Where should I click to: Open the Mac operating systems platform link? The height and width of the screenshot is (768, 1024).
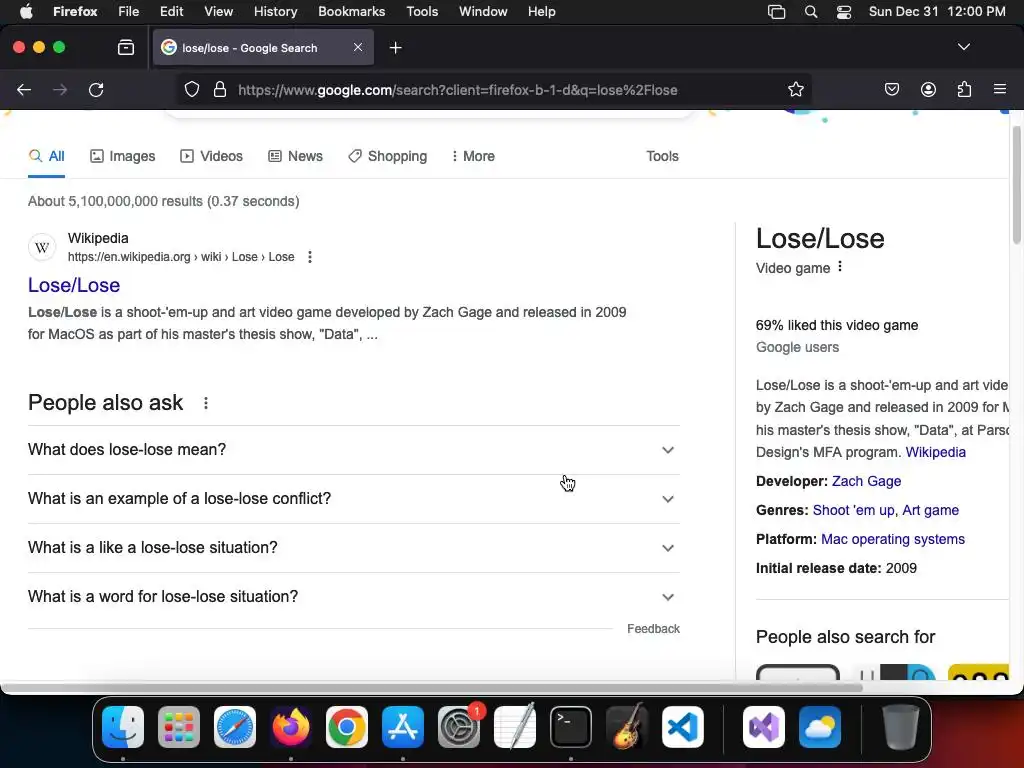tap(893, 539)
